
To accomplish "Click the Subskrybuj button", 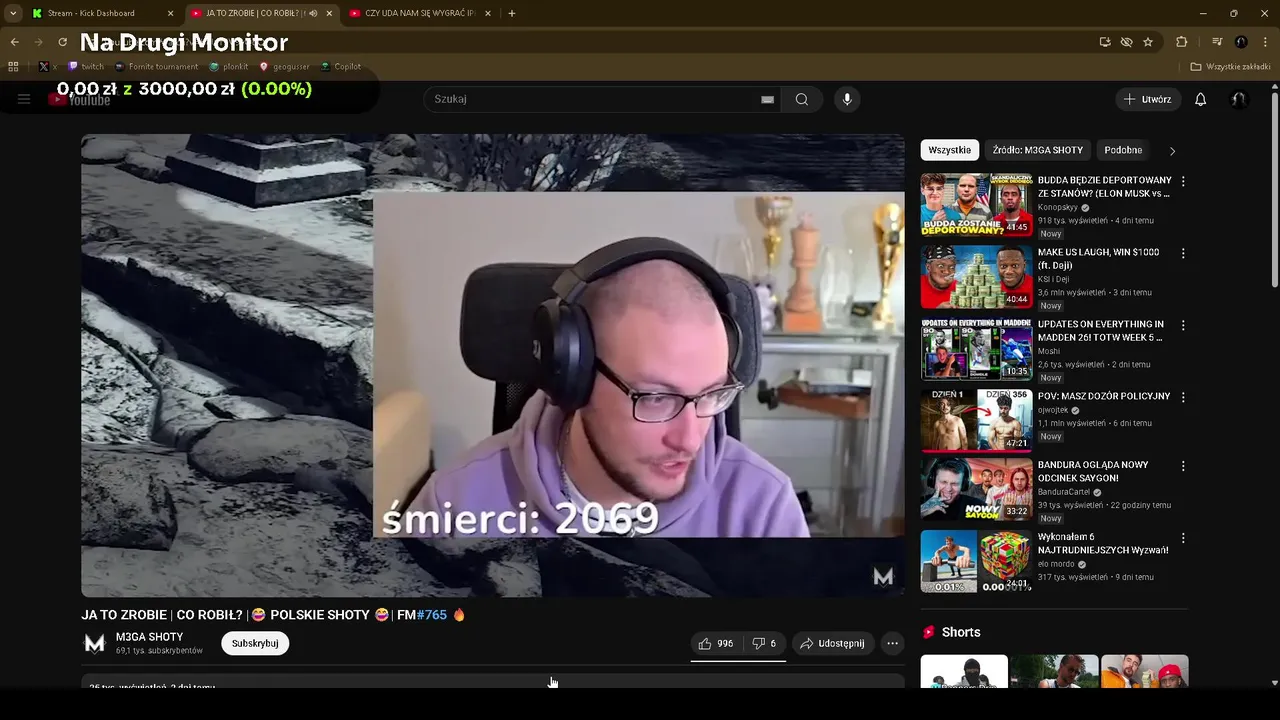I will point(255,643).
